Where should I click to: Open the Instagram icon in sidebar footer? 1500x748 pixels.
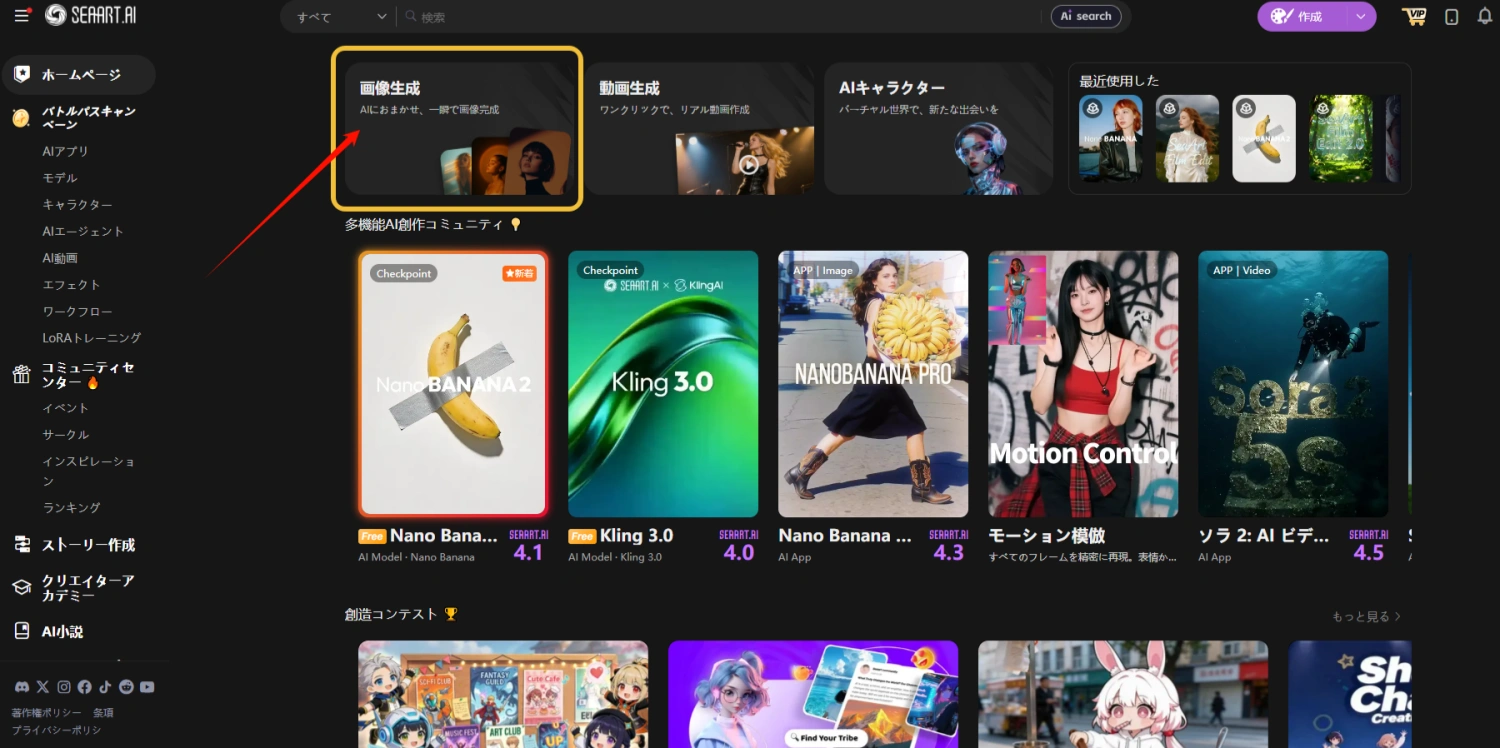[x=64, y=687]
